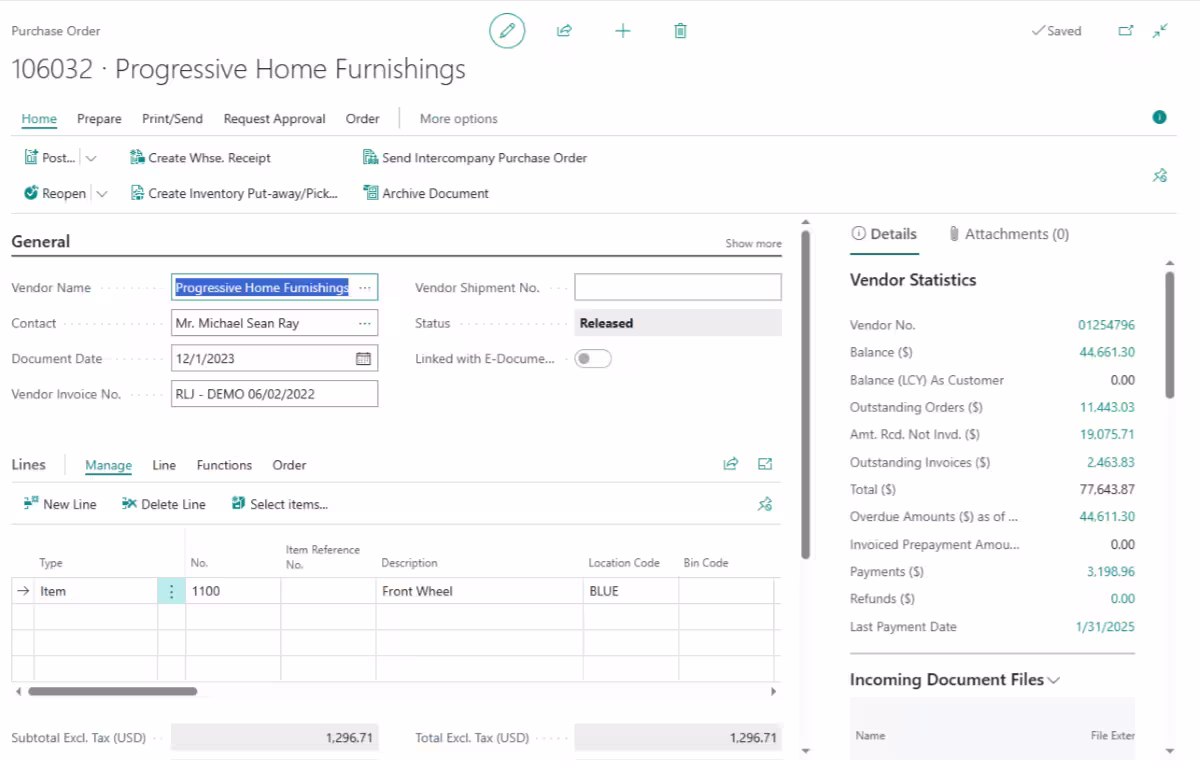The width and height of the screenshot is (1200, 760).
Task: Click Show more in General section
Action: pos(753,243)
